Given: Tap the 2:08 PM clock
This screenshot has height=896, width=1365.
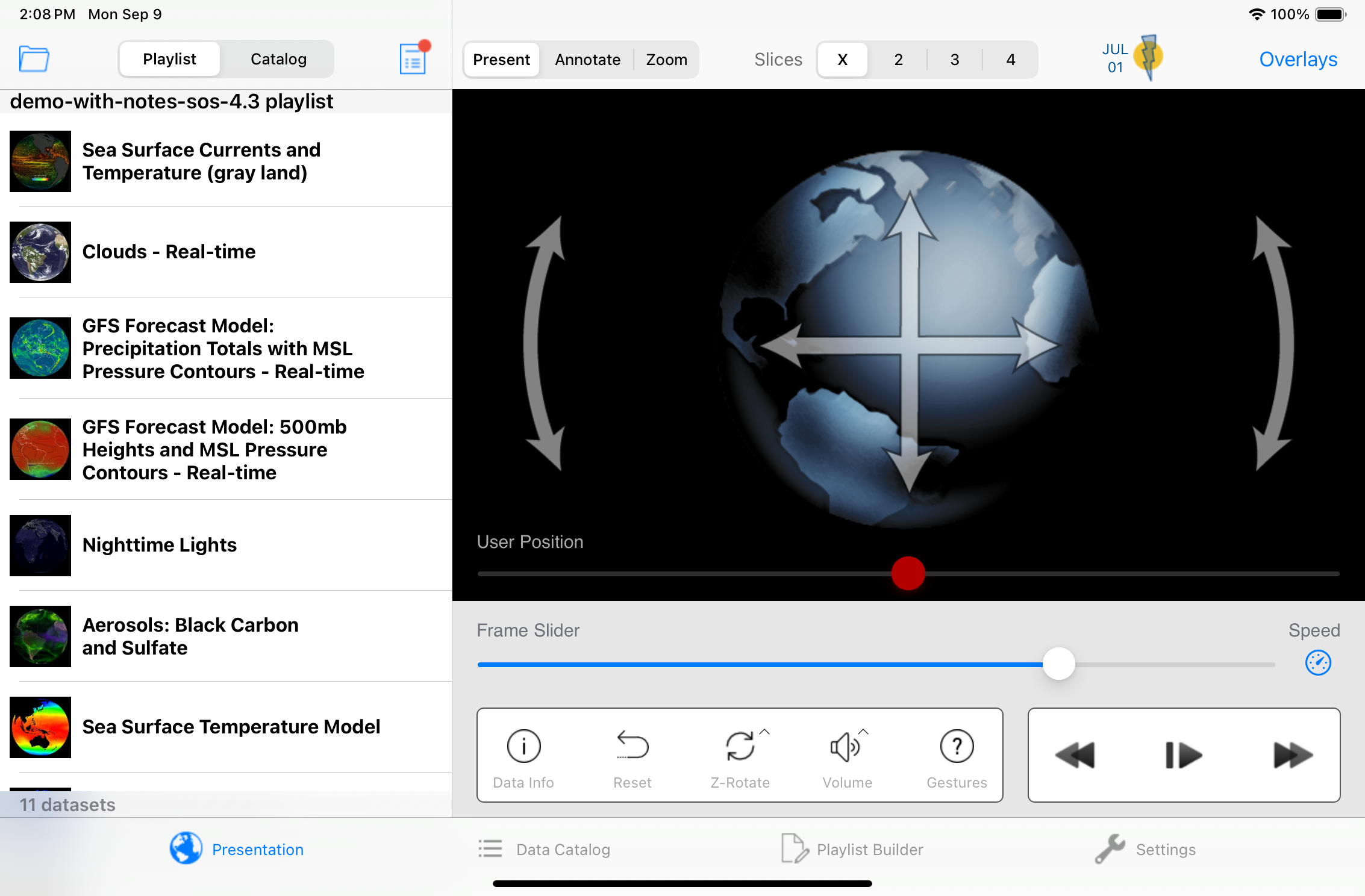Looking at the screenshot, I should [x=47, y=14].
